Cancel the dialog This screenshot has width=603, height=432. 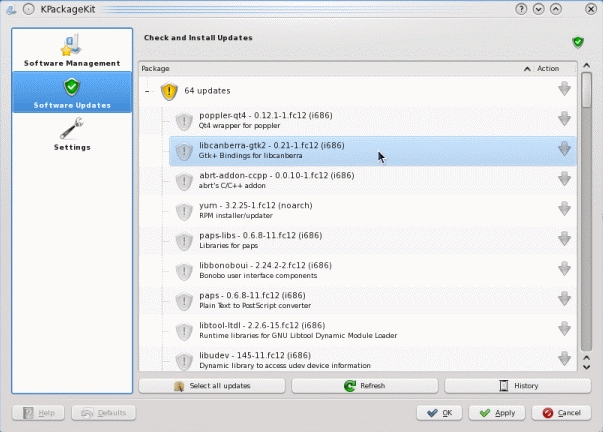[561, 413]
